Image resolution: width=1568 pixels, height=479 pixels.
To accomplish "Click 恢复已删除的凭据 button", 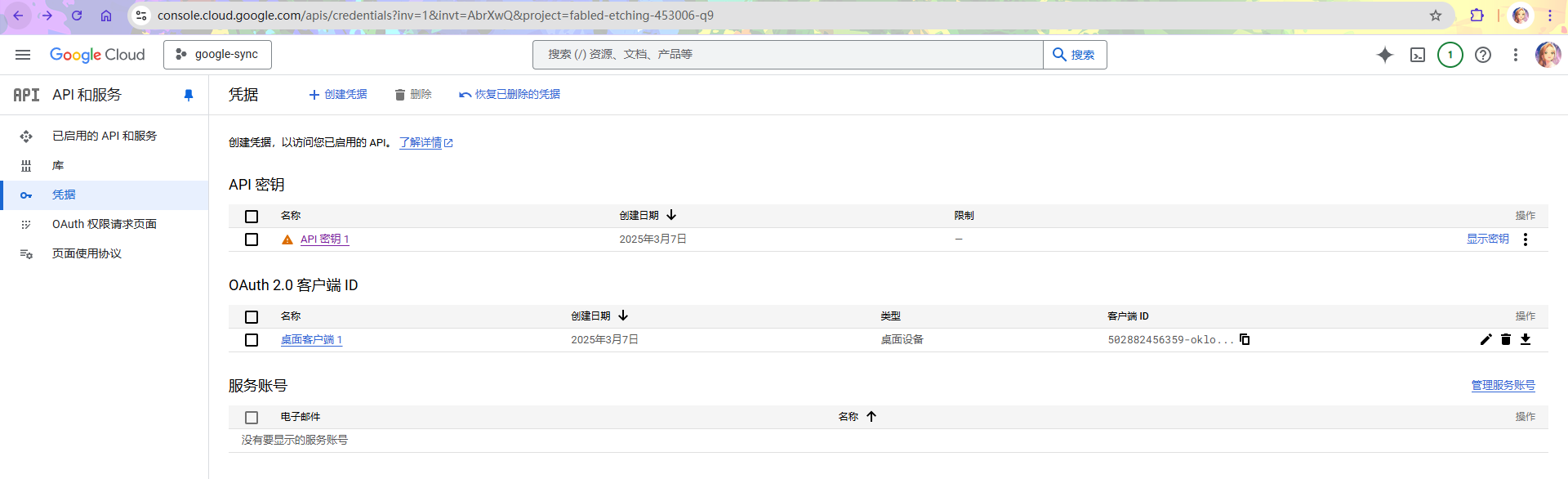I will click(510, 95).
